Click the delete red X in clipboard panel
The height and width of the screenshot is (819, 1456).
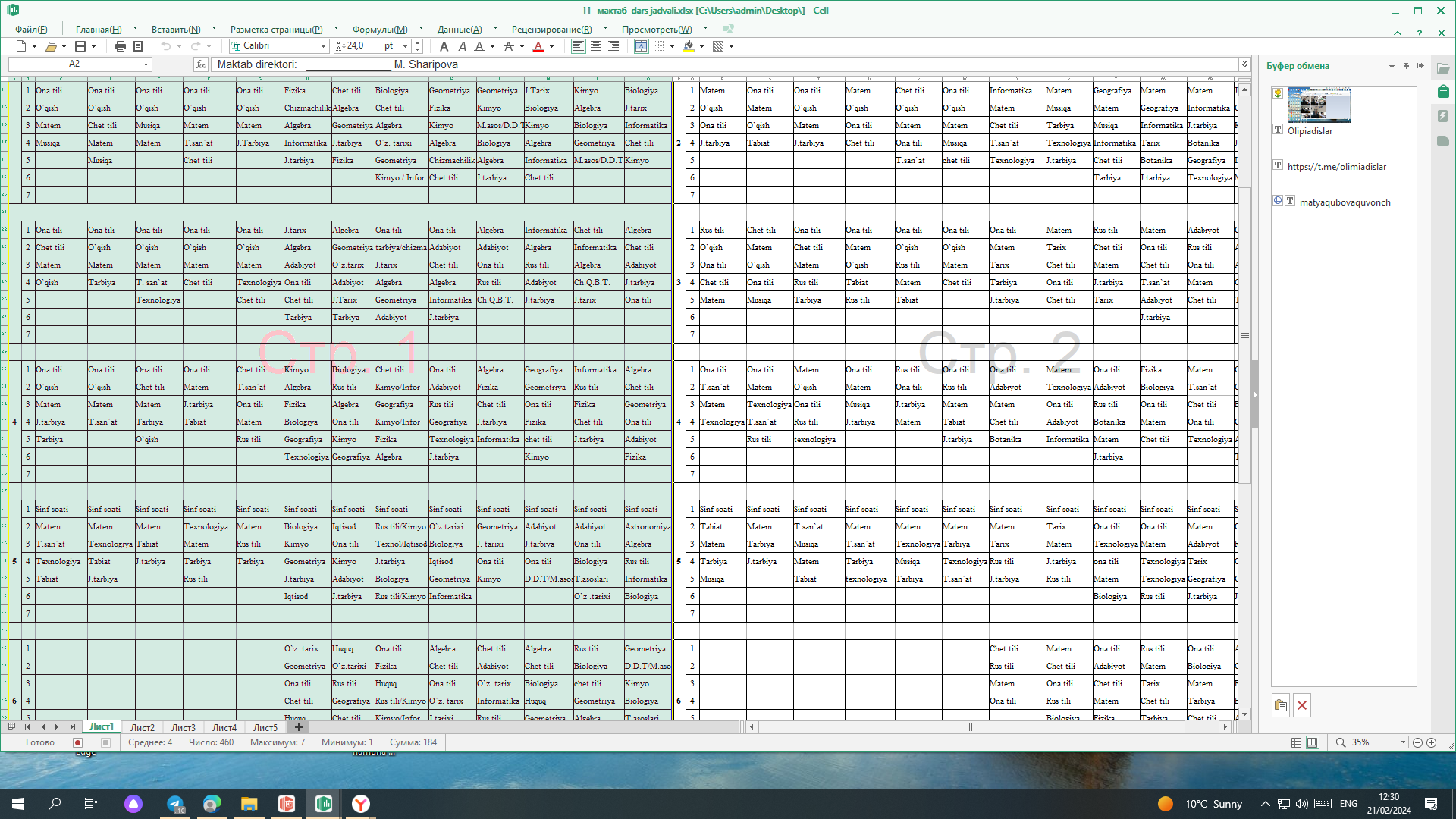1302,705
